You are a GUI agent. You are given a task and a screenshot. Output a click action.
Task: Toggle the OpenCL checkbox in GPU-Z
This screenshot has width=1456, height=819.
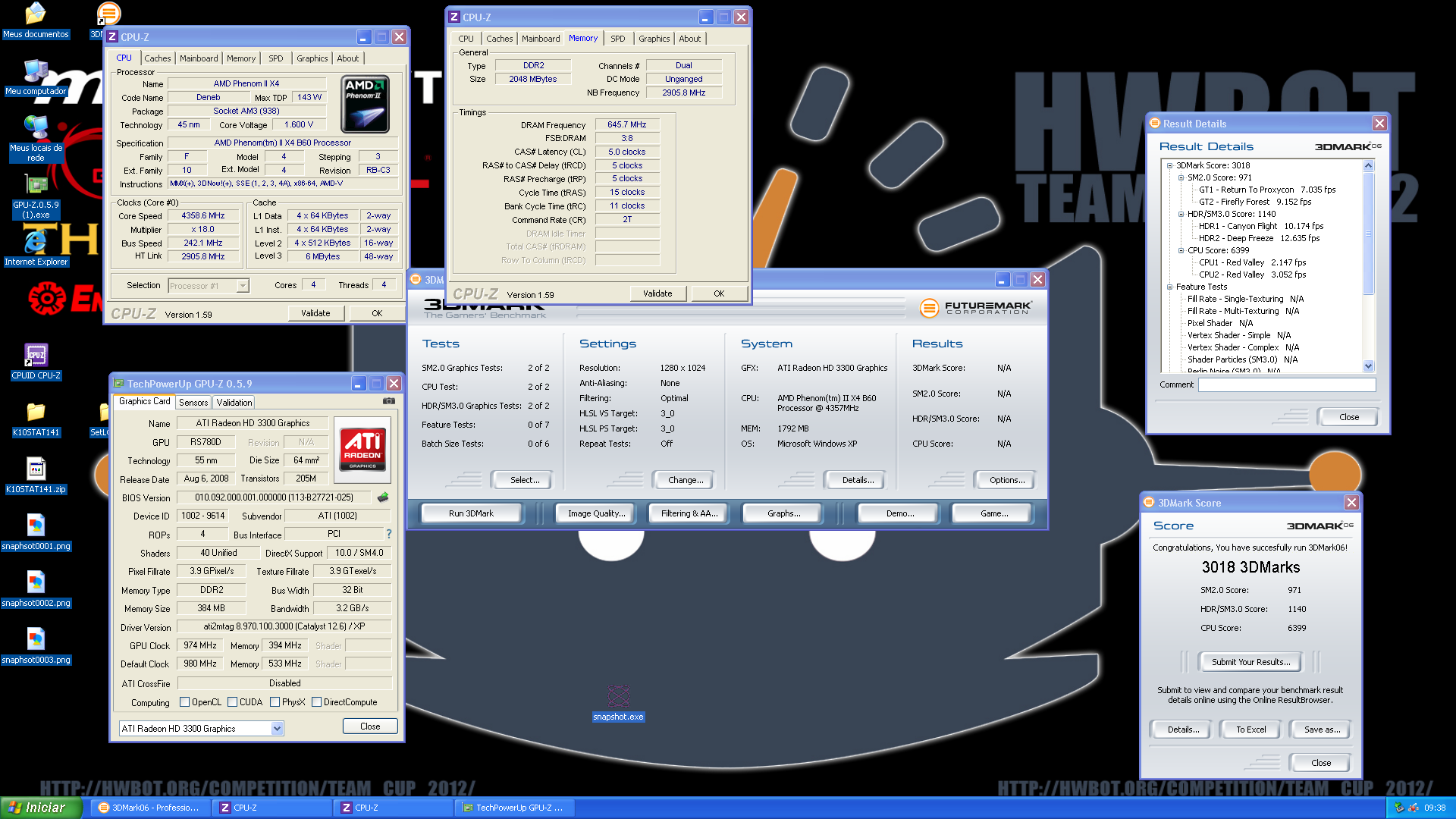click(184, 702)
